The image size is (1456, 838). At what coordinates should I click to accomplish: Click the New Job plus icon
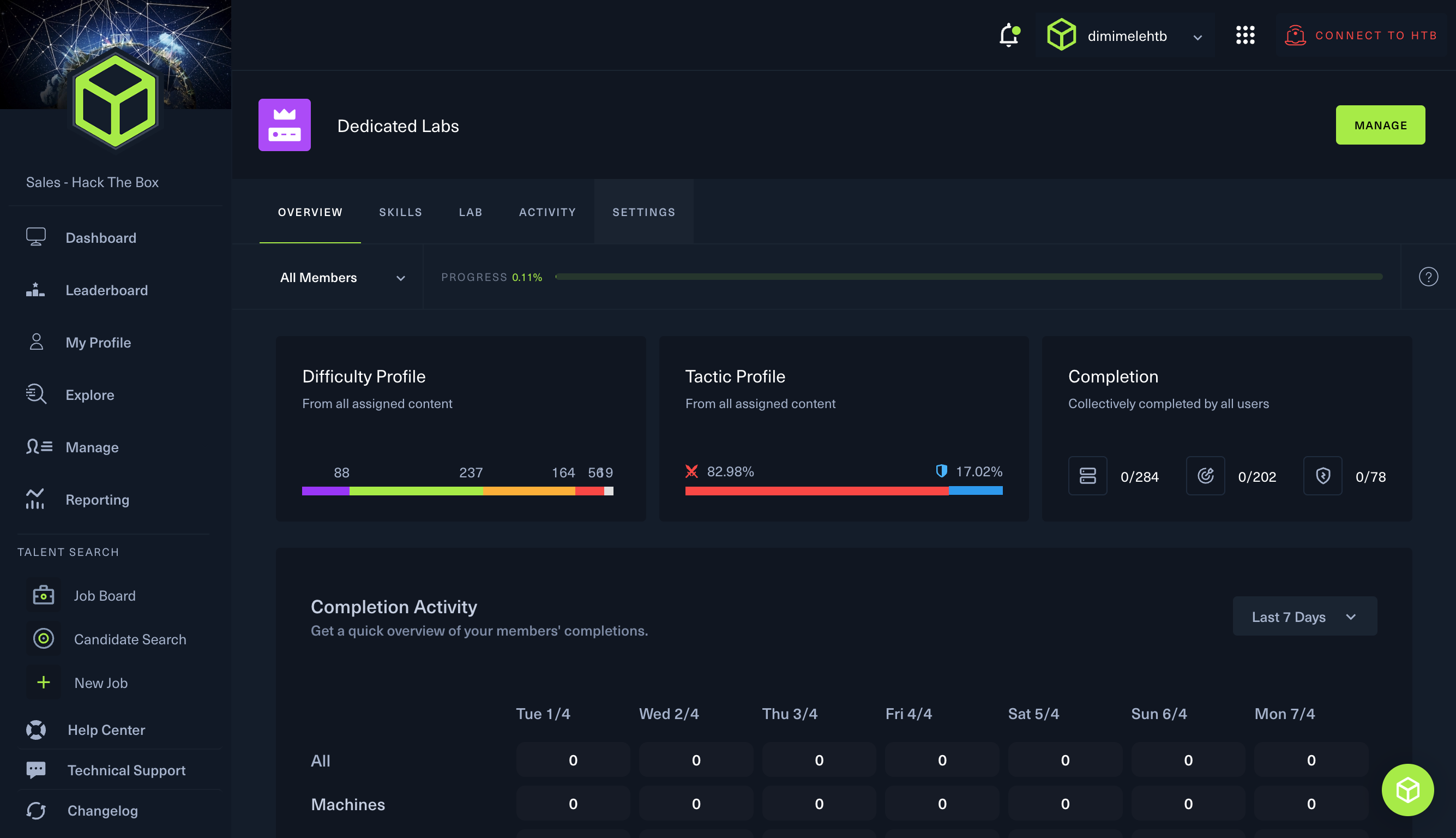[44, 683]
